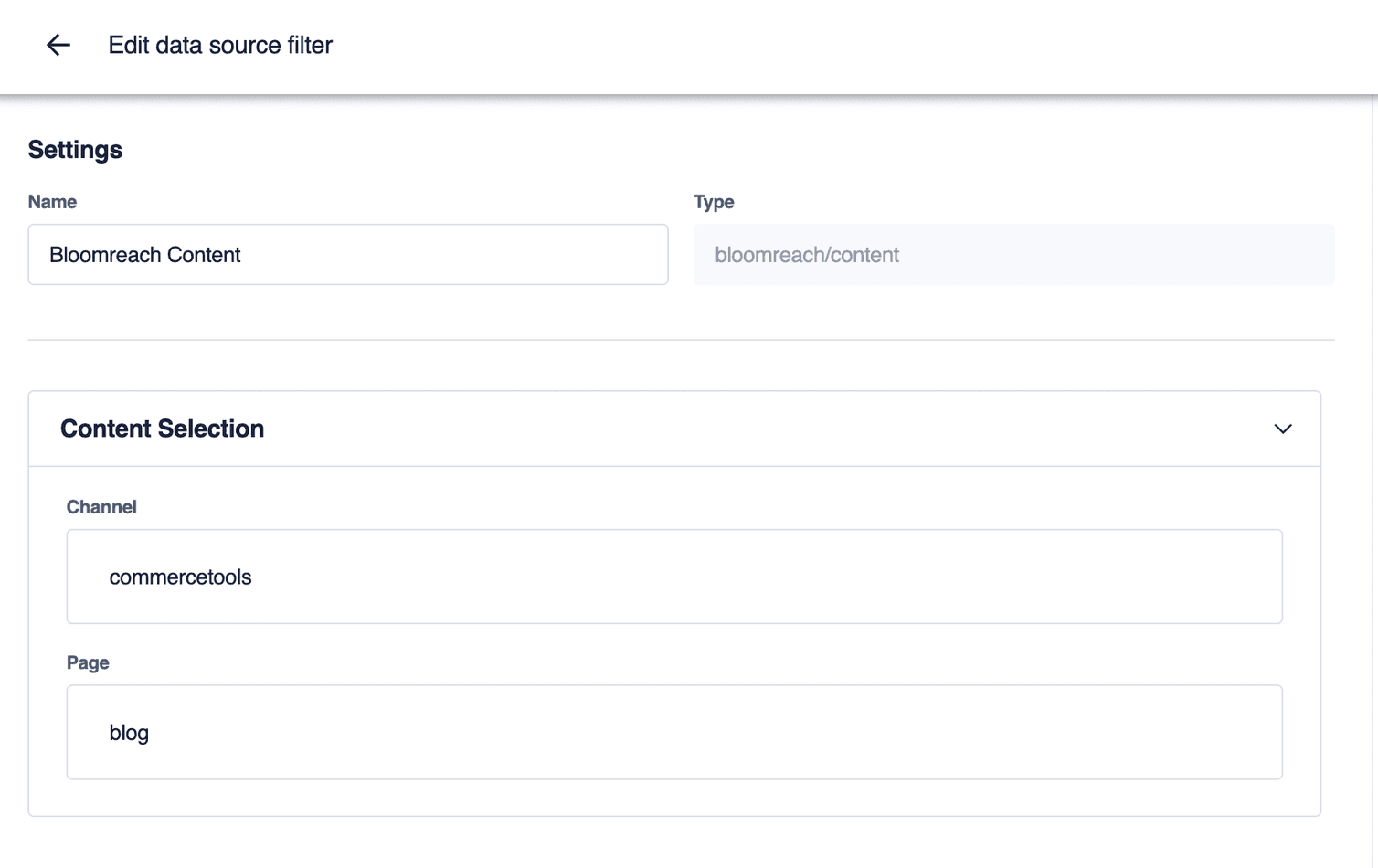Select the Content Selection header
The width and height of the screenshot is (1378, 868).
point(162,429)
